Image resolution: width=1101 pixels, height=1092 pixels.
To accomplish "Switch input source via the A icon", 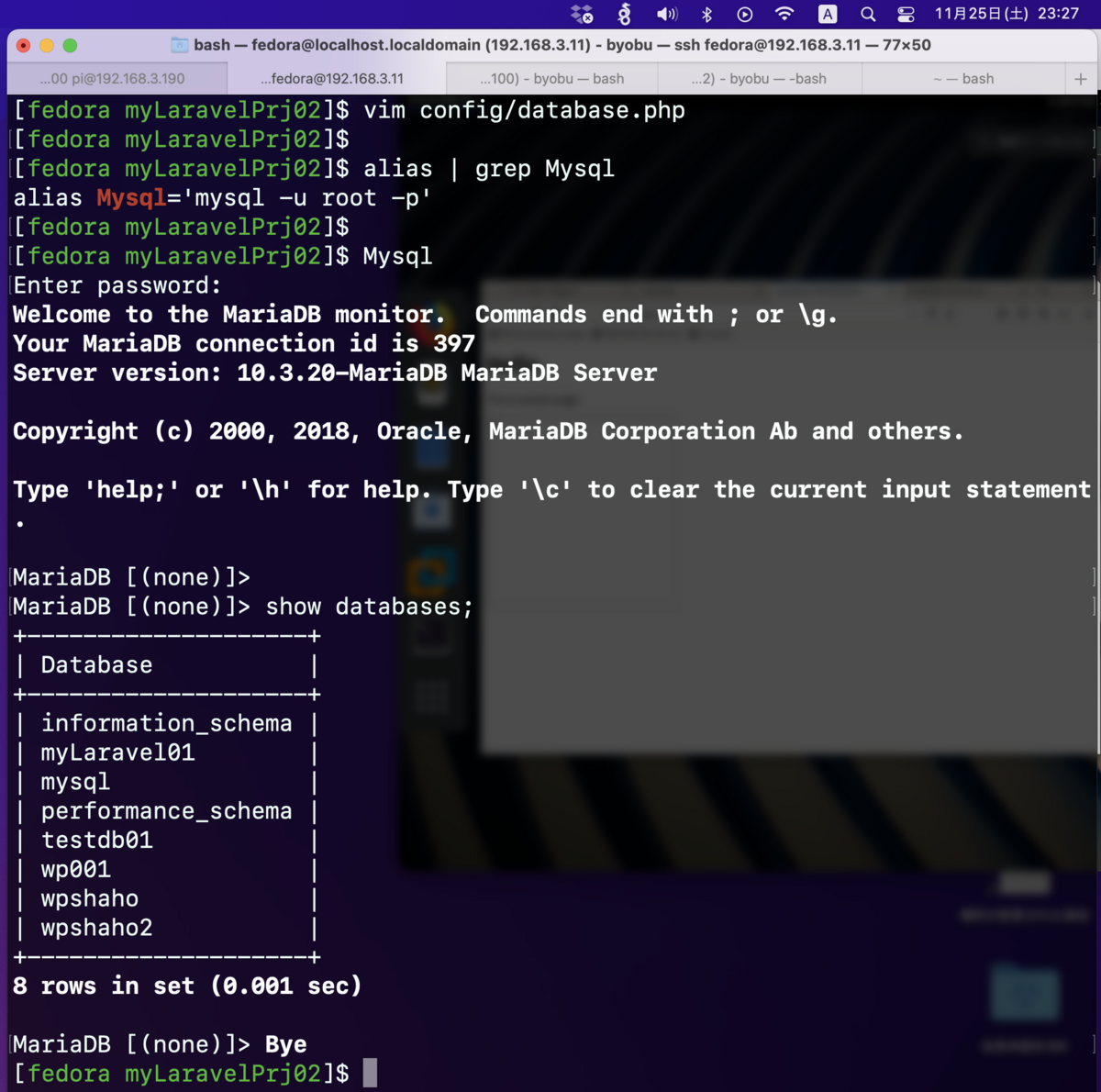I will click(x=827, y=14).
